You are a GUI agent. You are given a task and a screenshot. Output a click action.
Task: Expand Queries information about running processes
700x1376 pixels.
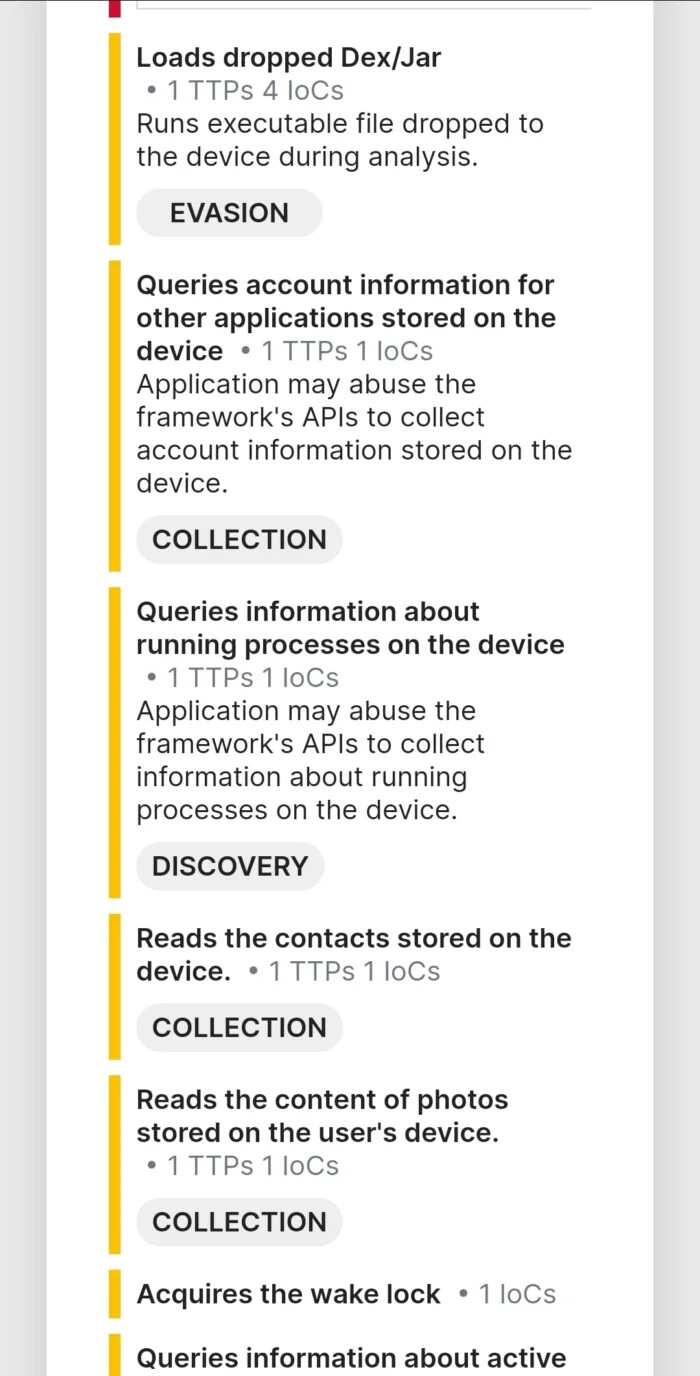[350, 628]
